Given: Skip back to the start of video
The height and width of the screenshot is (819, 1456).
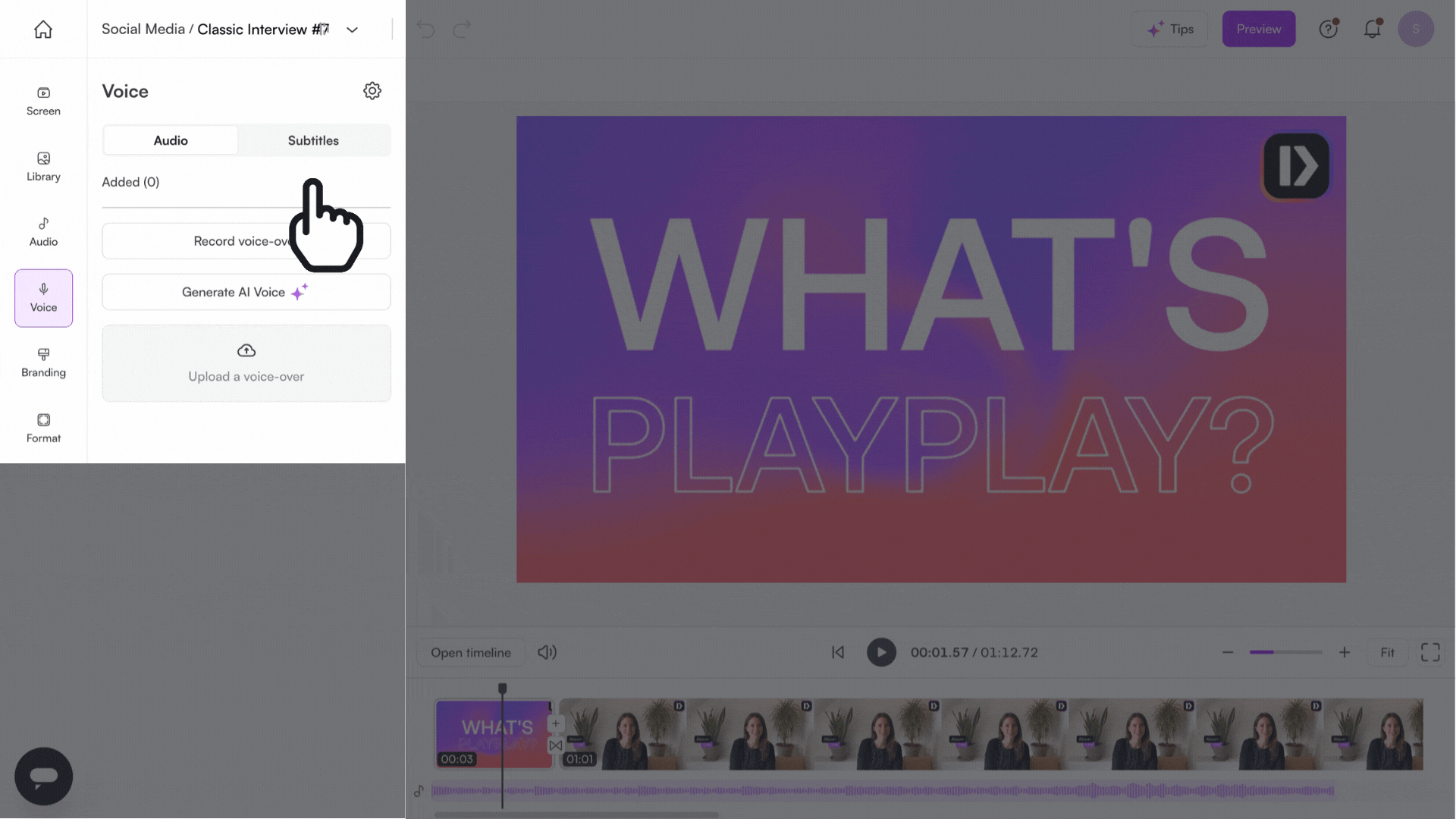Looking at the screenshot, I should (x=838, y=652).
